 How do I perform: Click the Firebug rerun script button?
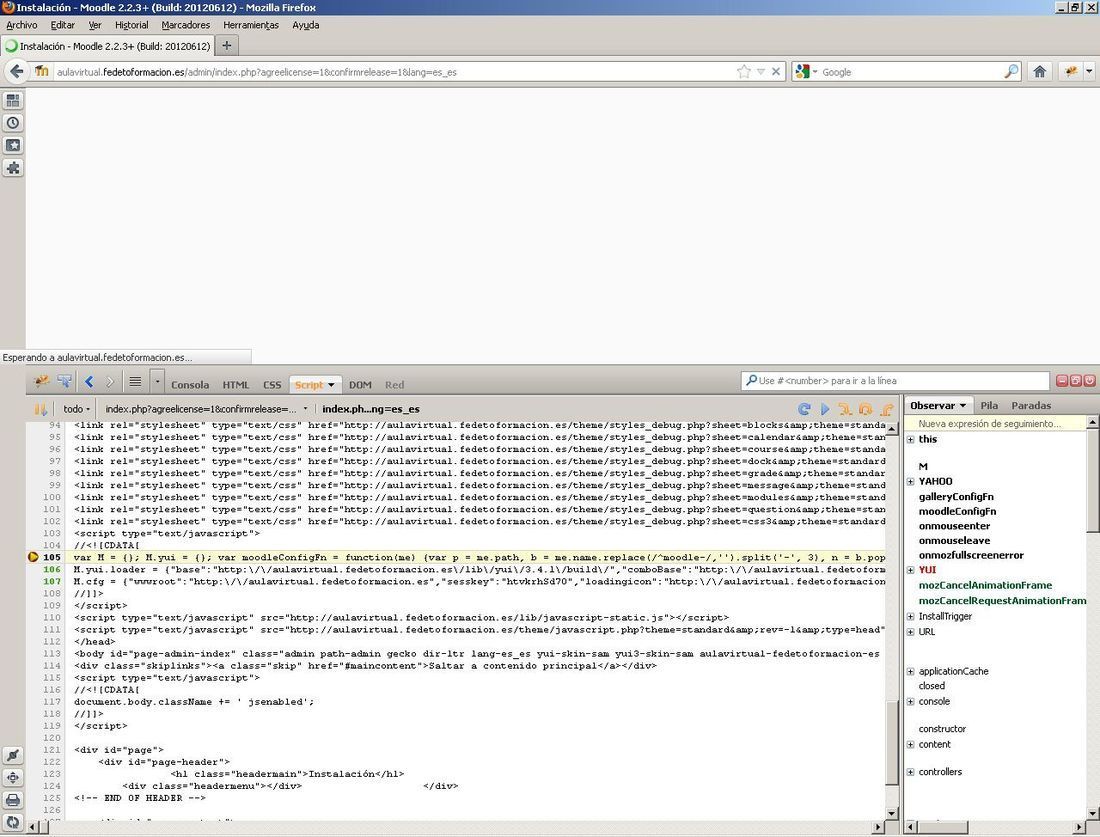(804, 409)
